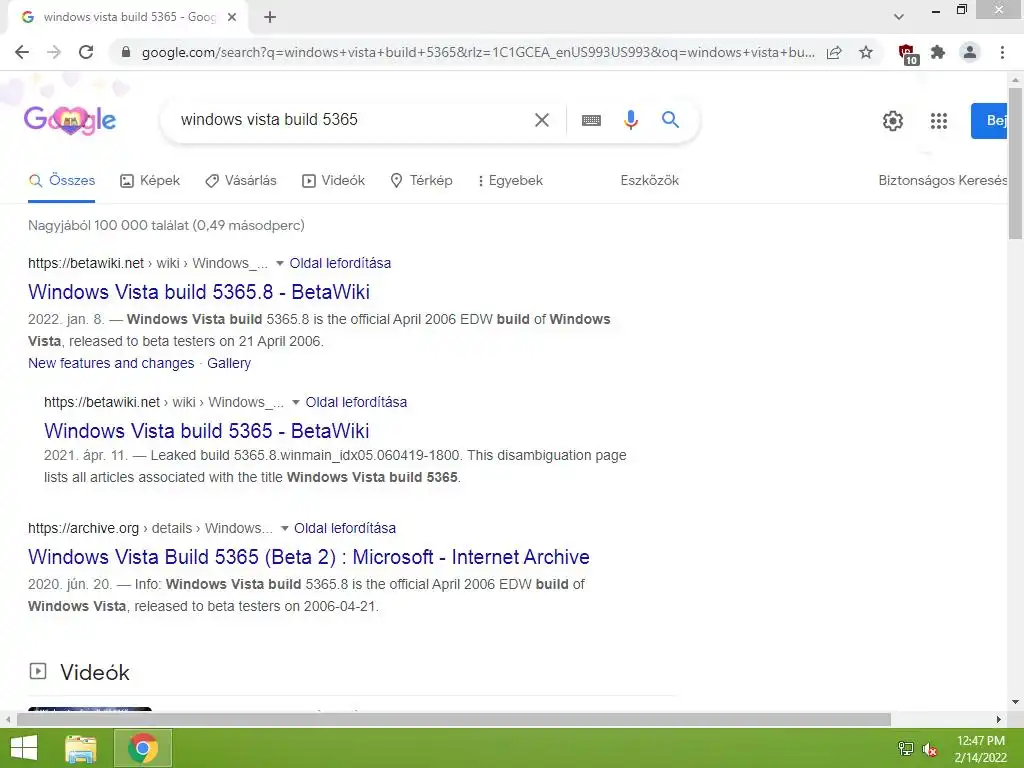The image size is (1024, 768).
Task: Go back to previous page
Action: click(x=22, y=52)
